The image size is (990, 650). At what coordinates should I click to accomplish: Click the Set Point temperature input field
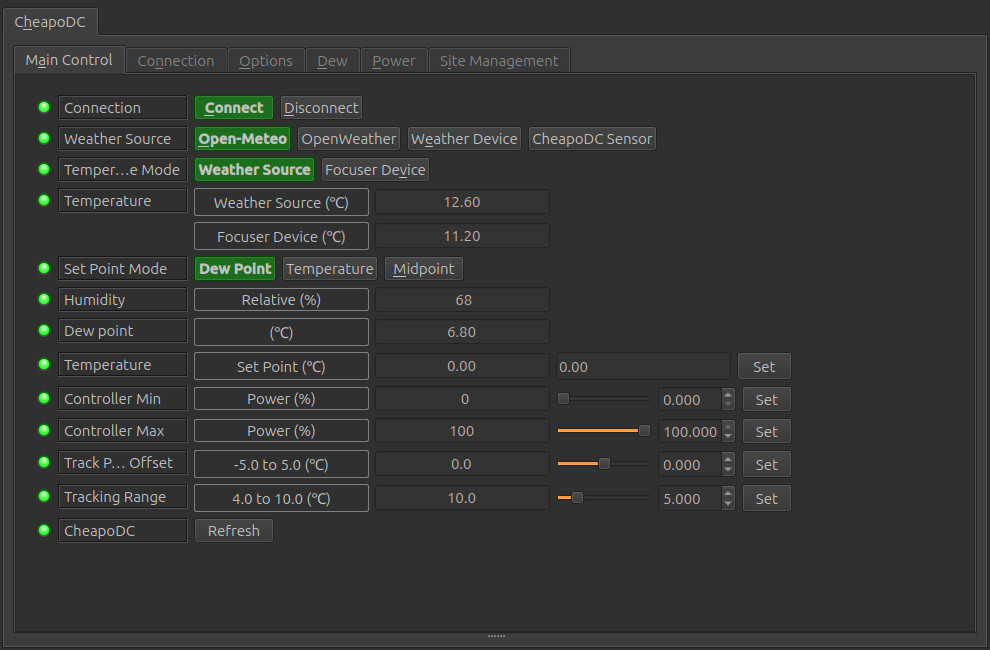point(643,365)
